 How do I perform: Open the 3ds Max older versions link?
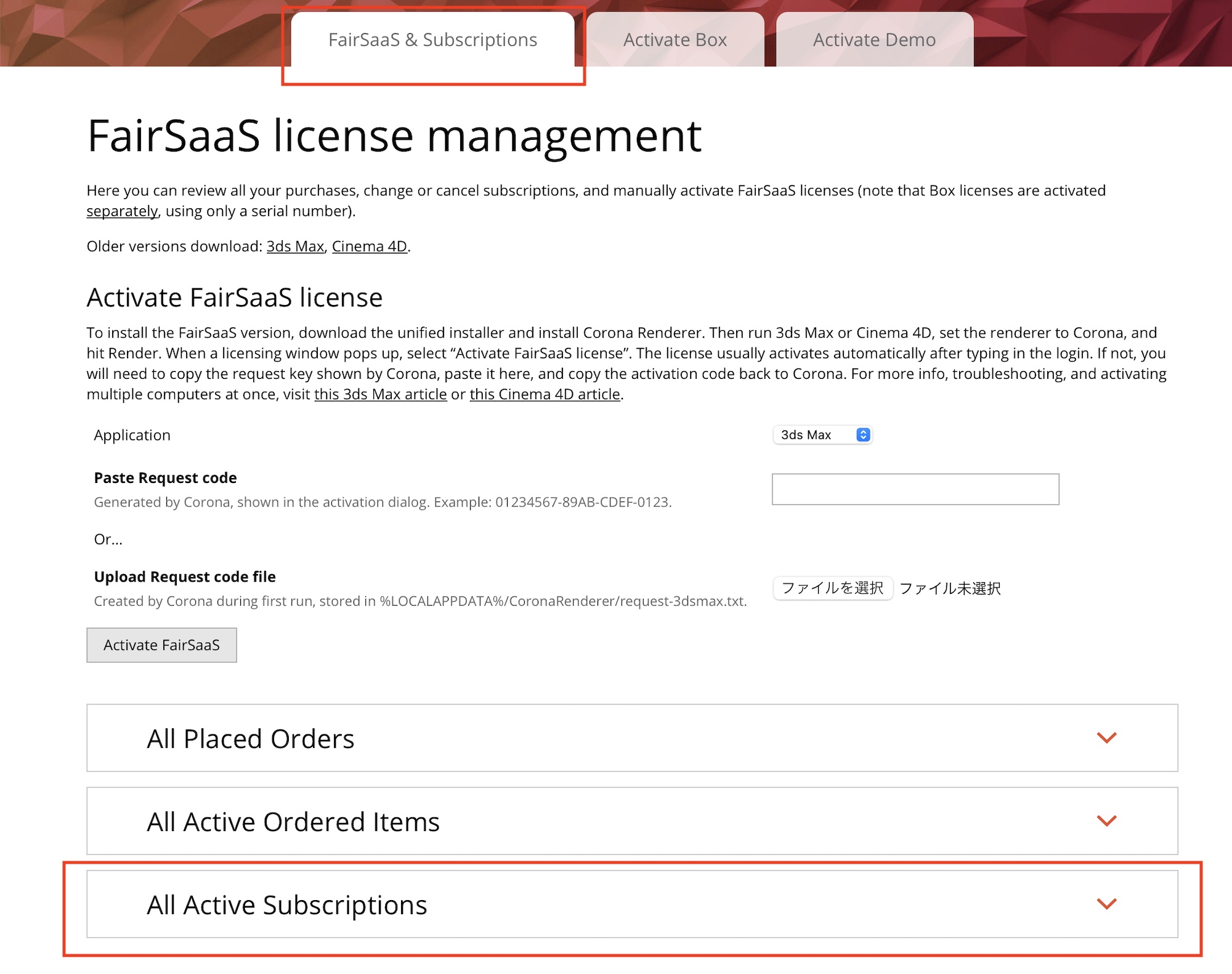point(295,246)
